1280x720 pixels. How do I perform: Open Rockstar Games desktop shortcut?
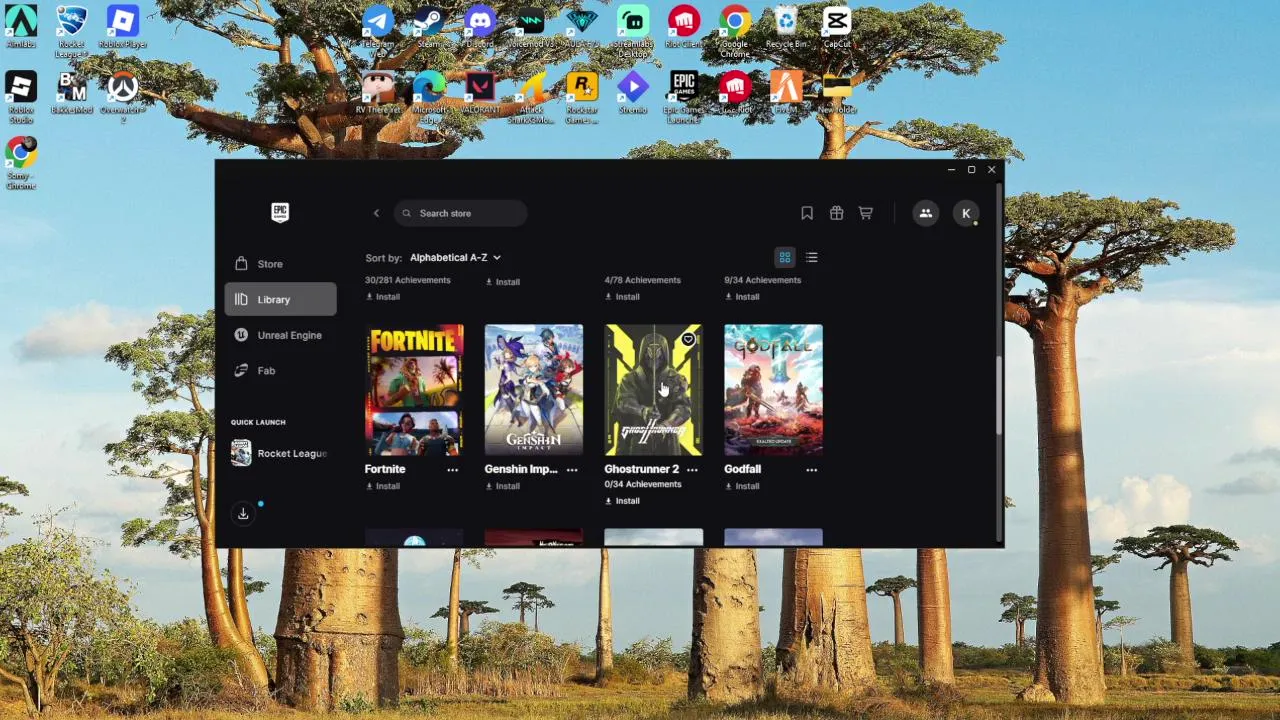pyautogui.click(x=582, y=97)
